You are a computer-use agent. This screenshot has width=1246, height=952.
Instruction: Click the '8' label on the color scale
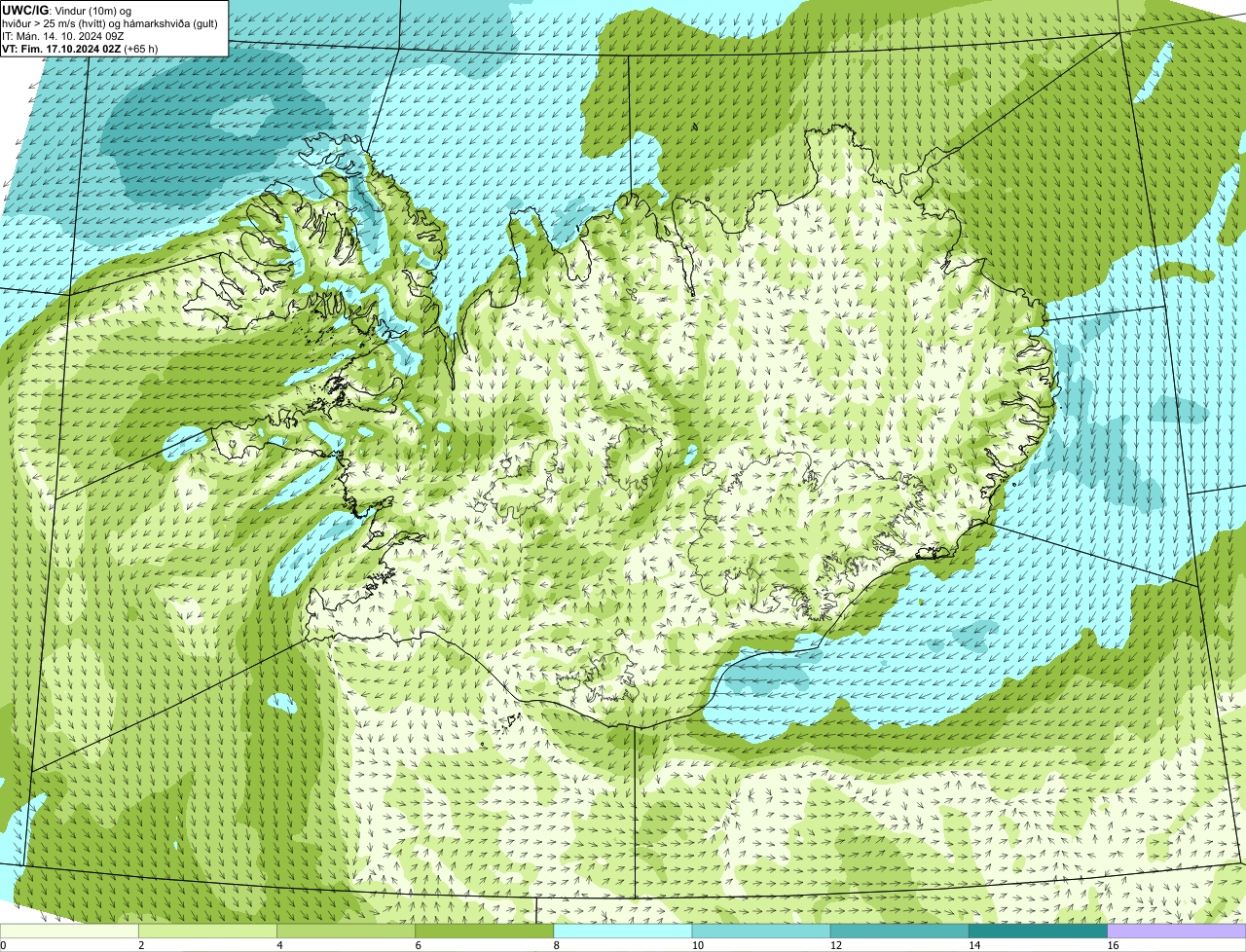pos(556,945)
